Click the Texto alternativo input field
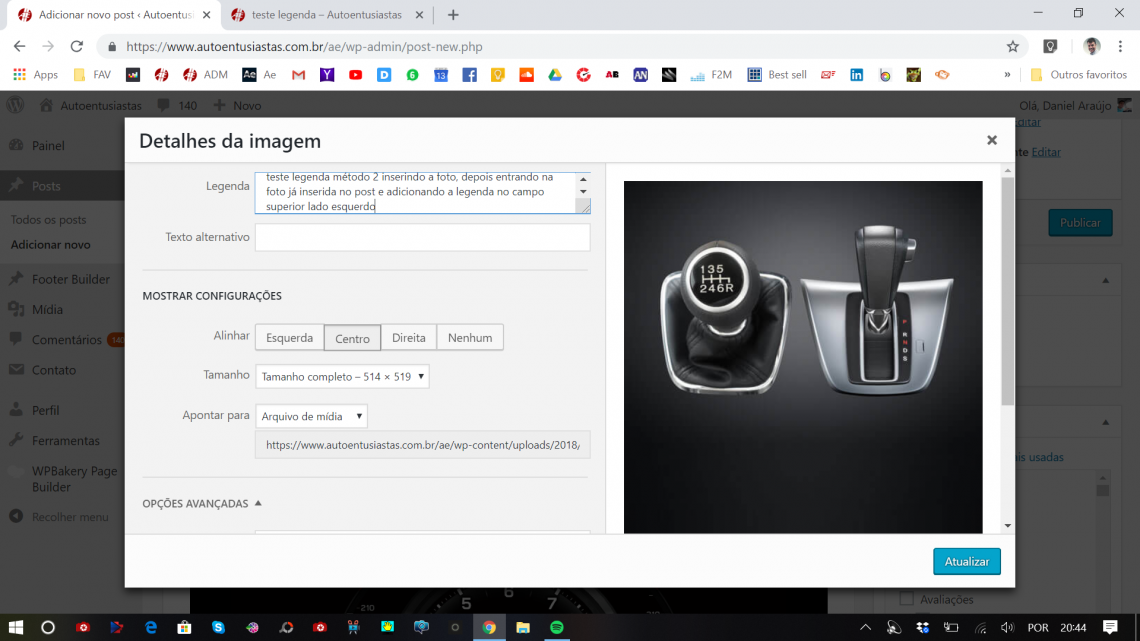Viewport: 1140px width, 641px height. [422, 237]
